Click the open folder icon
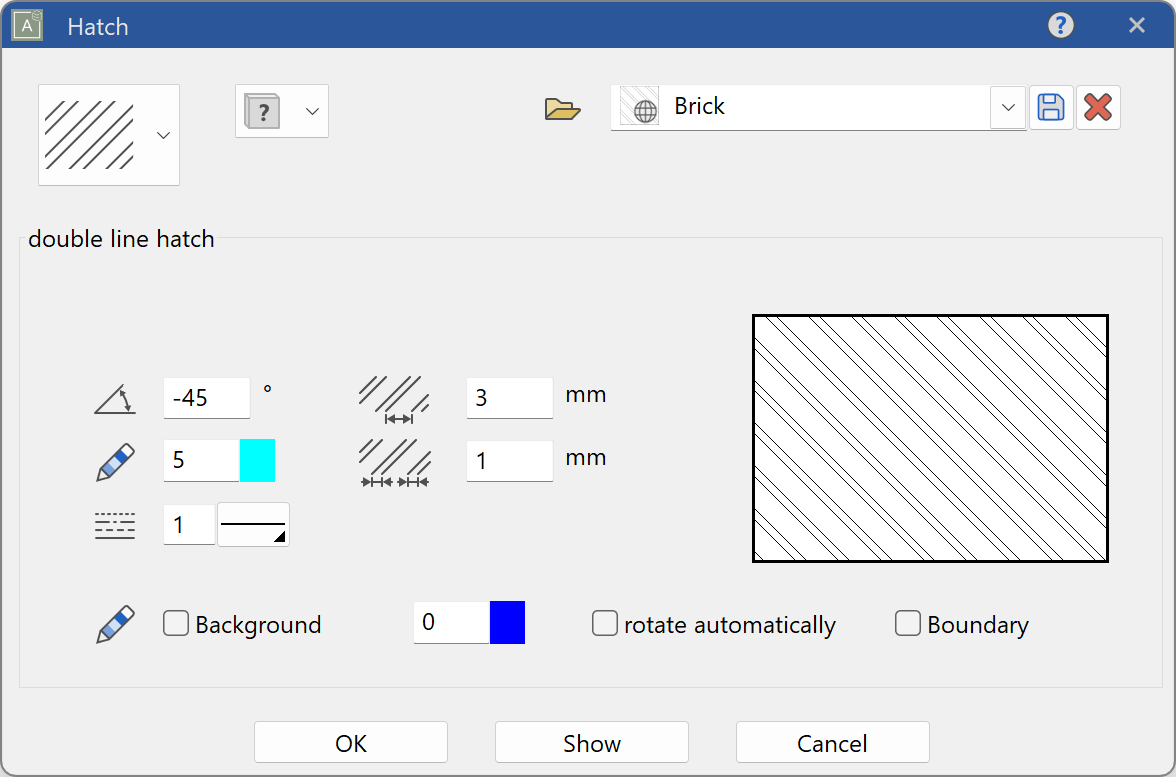 (562, 108)
